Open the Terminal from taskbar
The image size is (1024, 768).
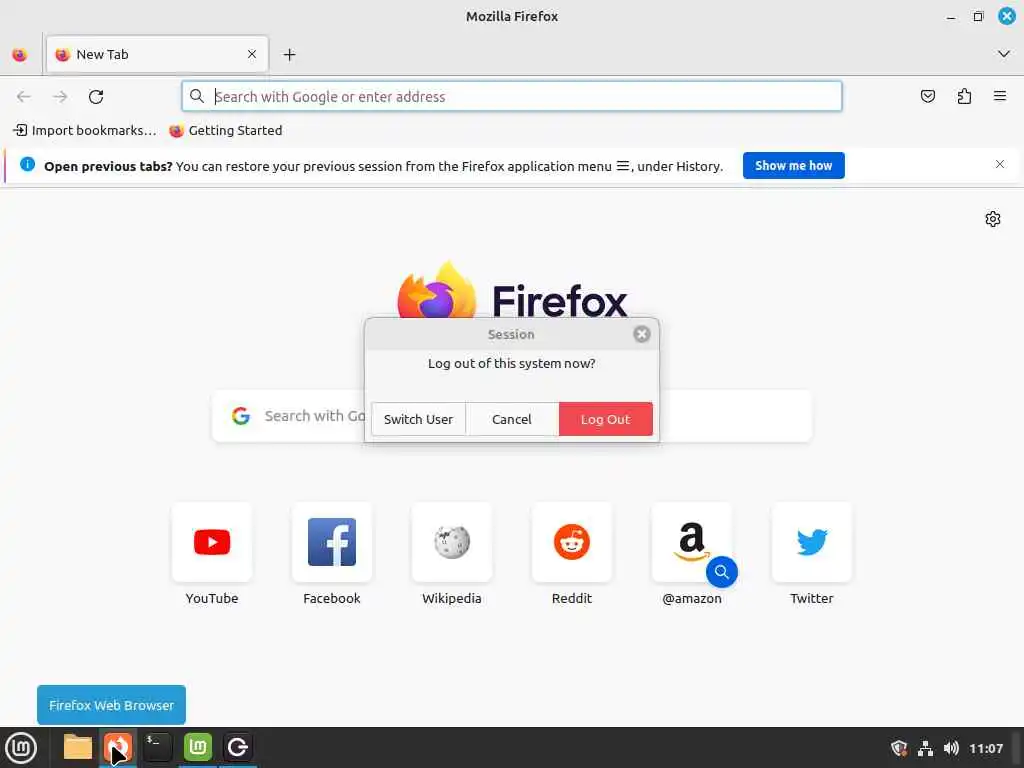point(157,747)
